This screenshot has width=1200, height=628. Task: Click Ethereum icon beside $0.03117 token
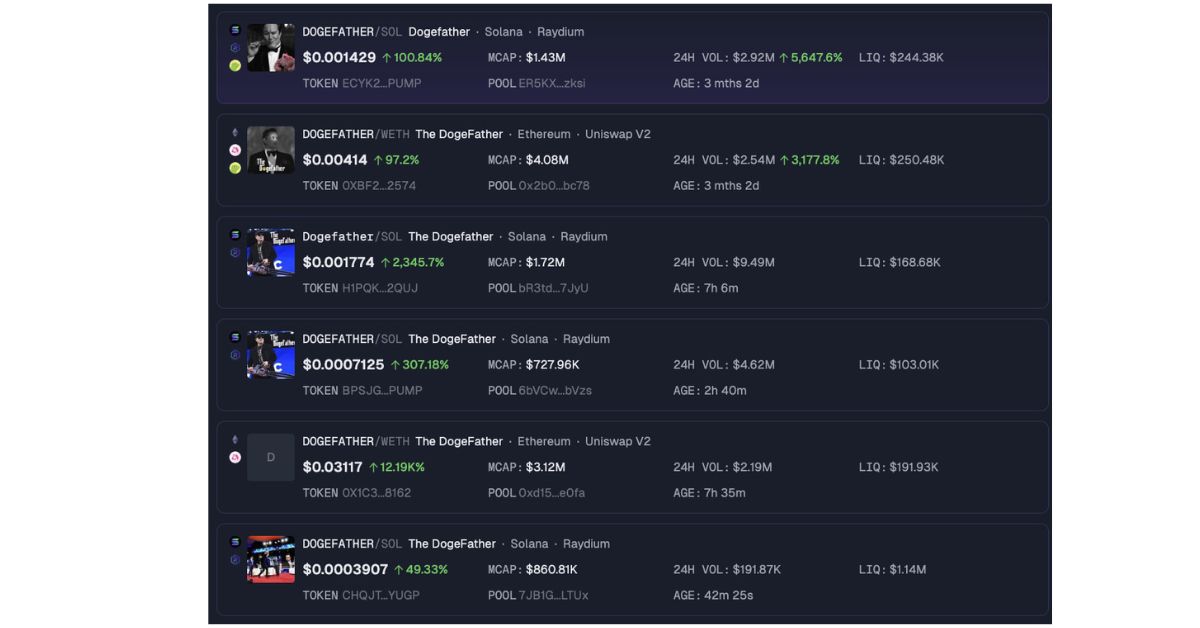[x=235, y=439]
